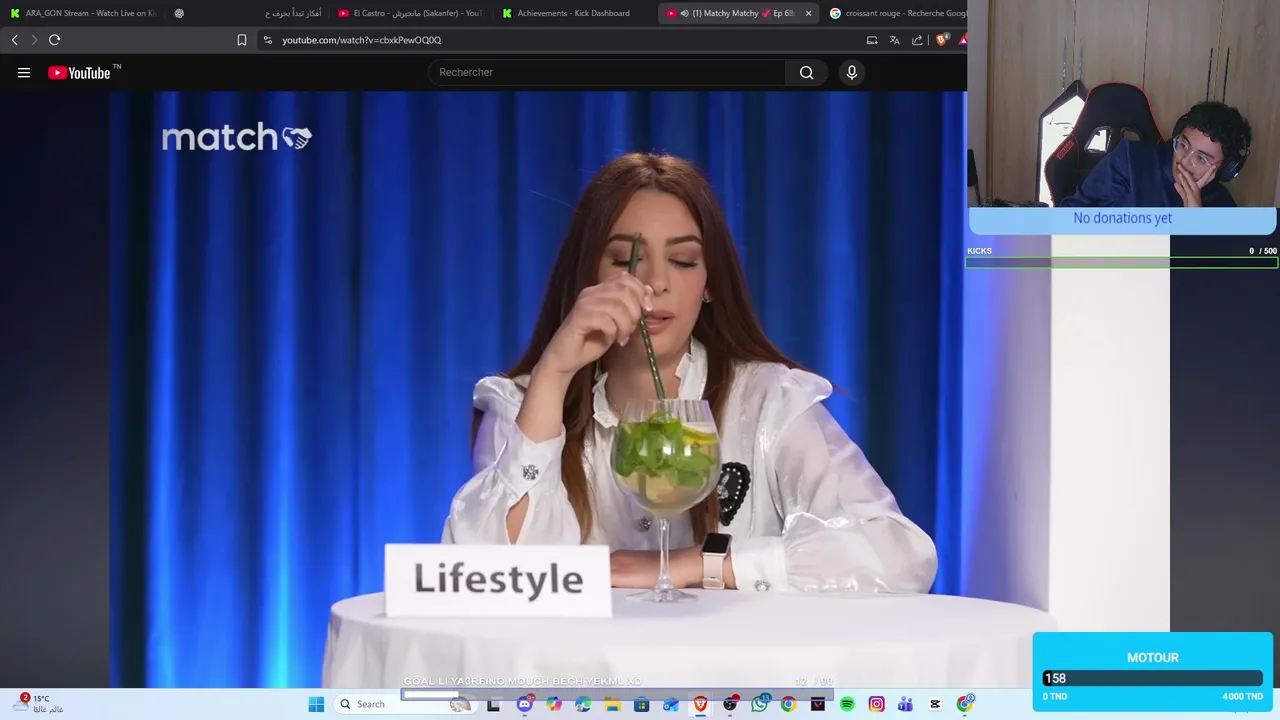Switch to El Castro (Sakanfer) YouTube tab
Viewport: 1280px width, 720px height.
[410, 13]
